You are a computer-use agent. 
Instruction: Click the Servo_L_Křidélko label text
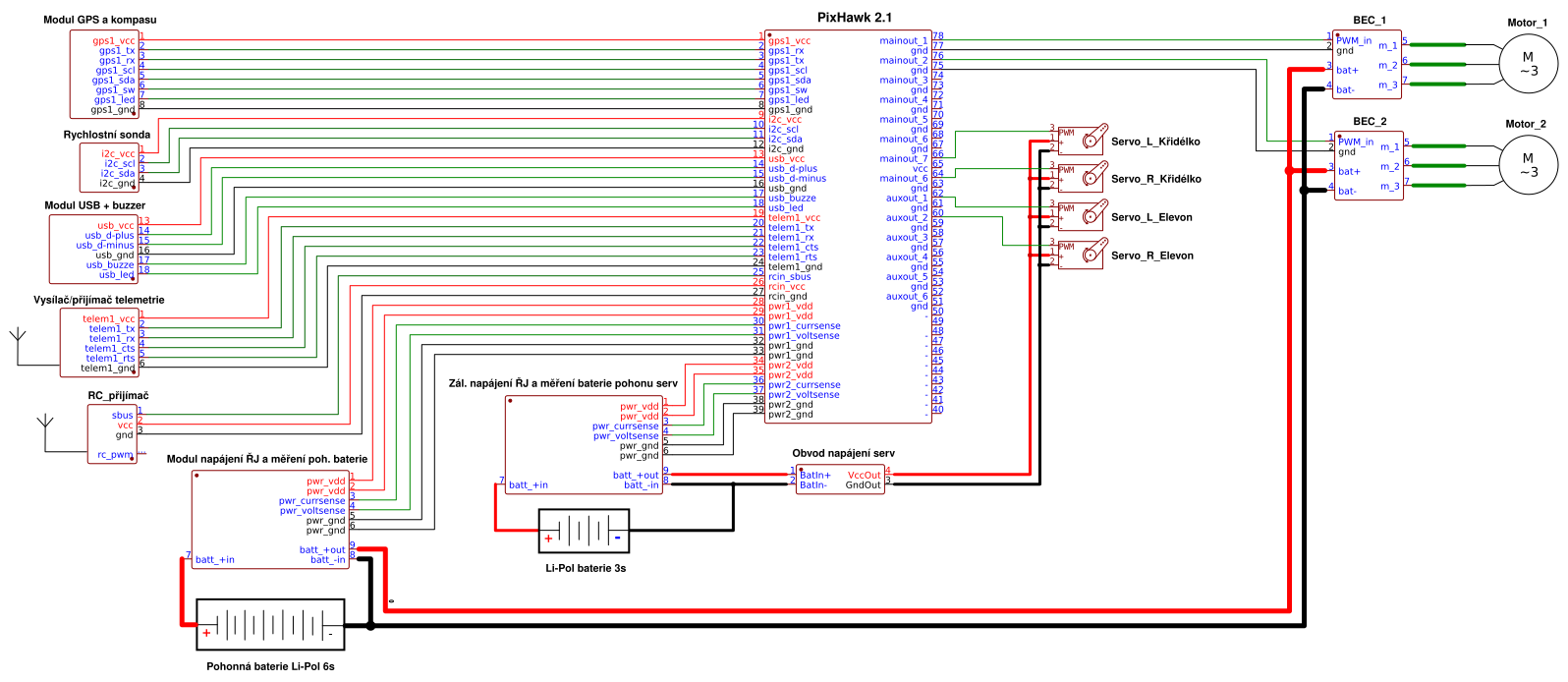(1155, 142)
